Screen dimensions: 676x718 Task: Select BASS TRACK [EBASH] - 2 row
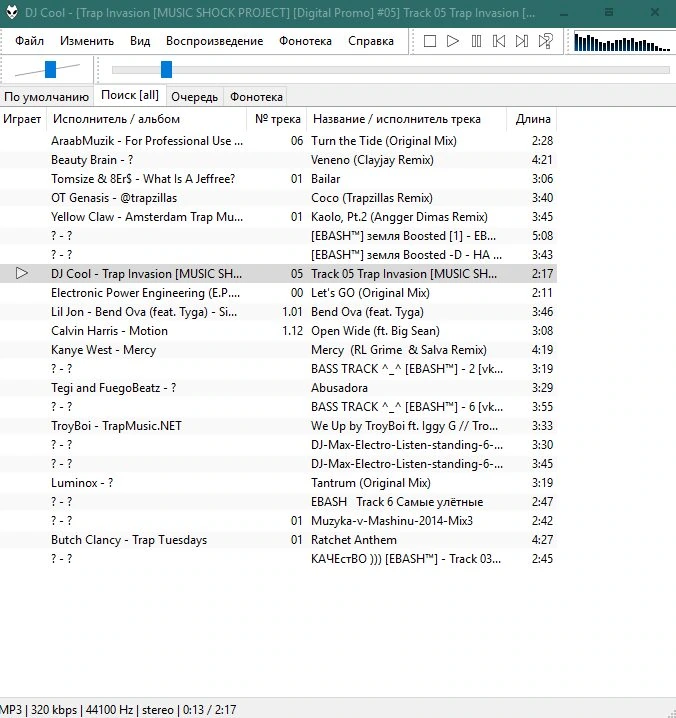pyautogui.click(x=278, y=369)
